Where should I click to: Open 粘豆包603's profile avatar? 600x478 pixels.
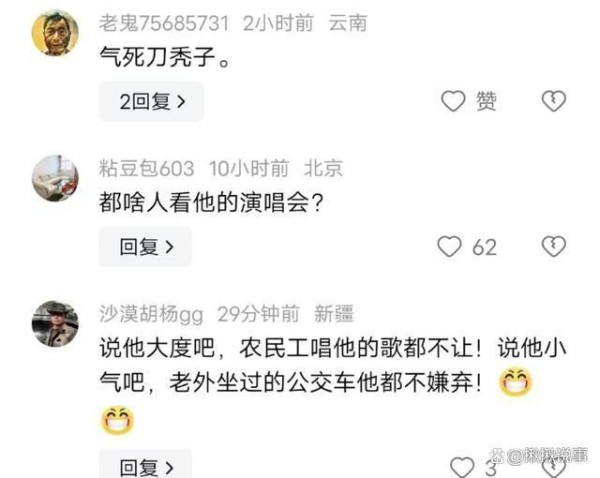[x=55, y=178]
